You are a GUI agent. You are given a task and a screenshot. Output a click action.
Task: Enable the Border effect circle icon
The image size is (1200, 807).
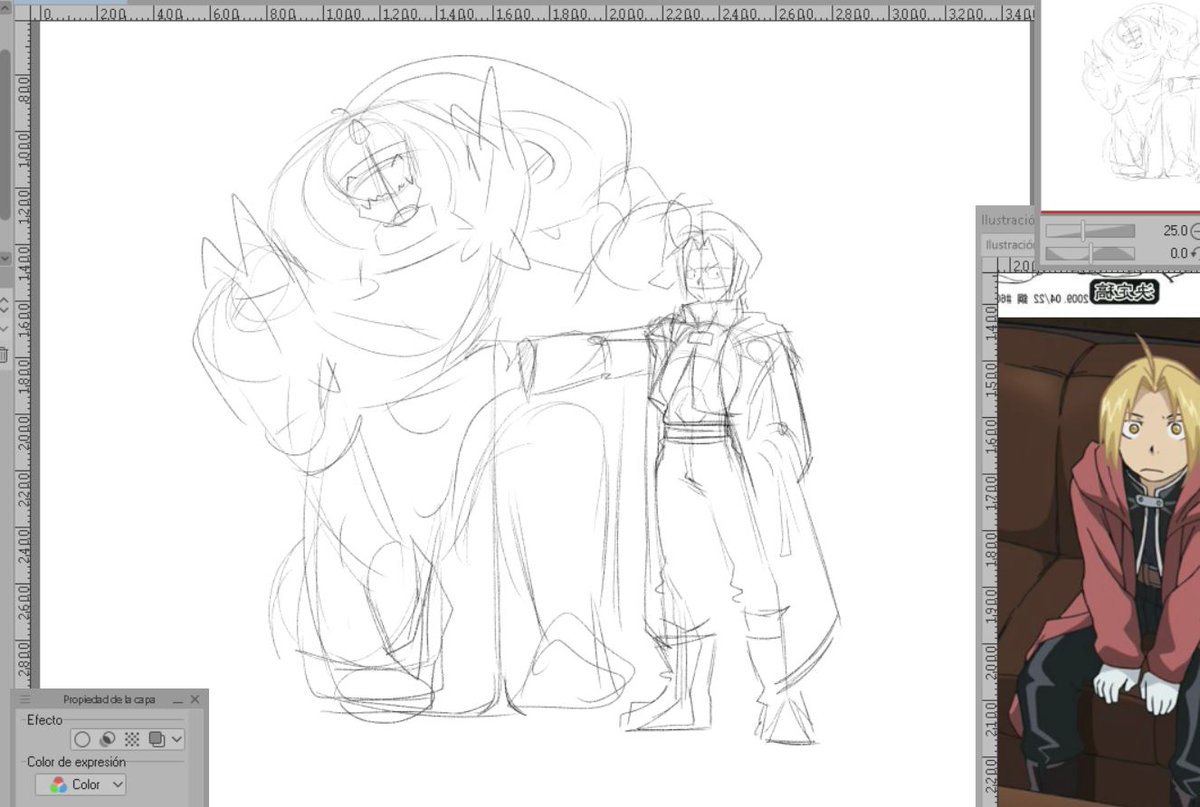click(82, 740)
